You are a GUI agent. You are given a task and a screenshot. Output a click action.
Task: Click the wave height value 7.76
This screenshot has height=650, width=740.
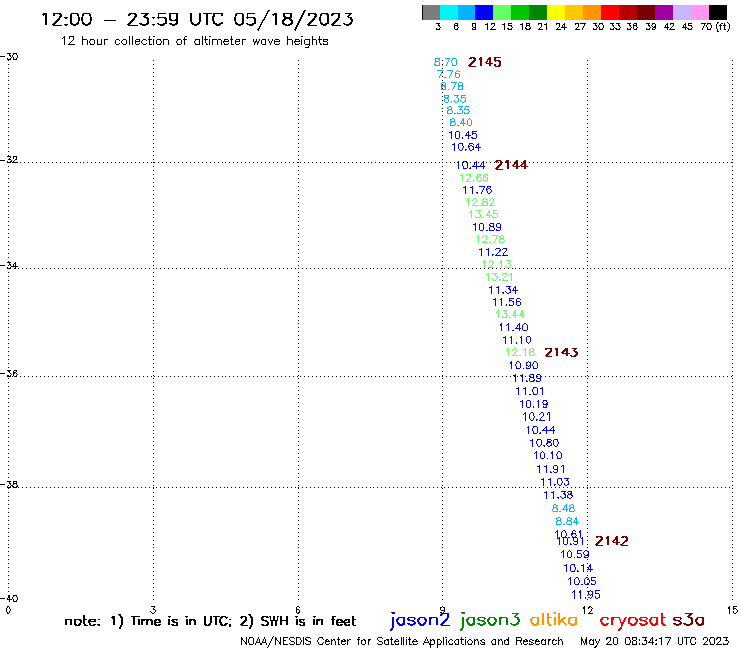click(448, 74)
